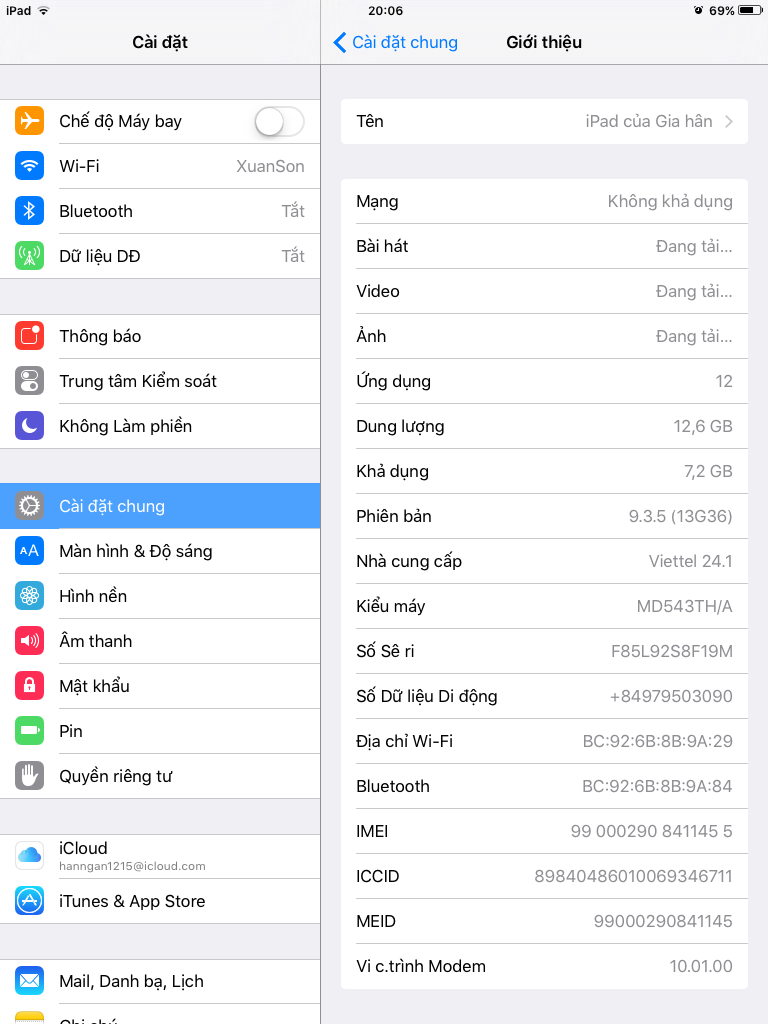This screenshot has width=768, height=1024.
Task: Open the Âm thanh speaker icon
Action: (29, 641)
